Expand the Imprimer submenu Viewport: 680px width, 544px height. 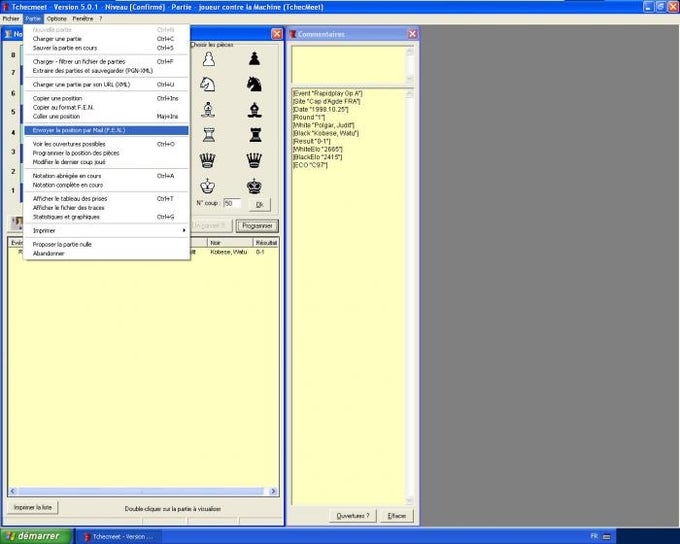pos(106,231)
